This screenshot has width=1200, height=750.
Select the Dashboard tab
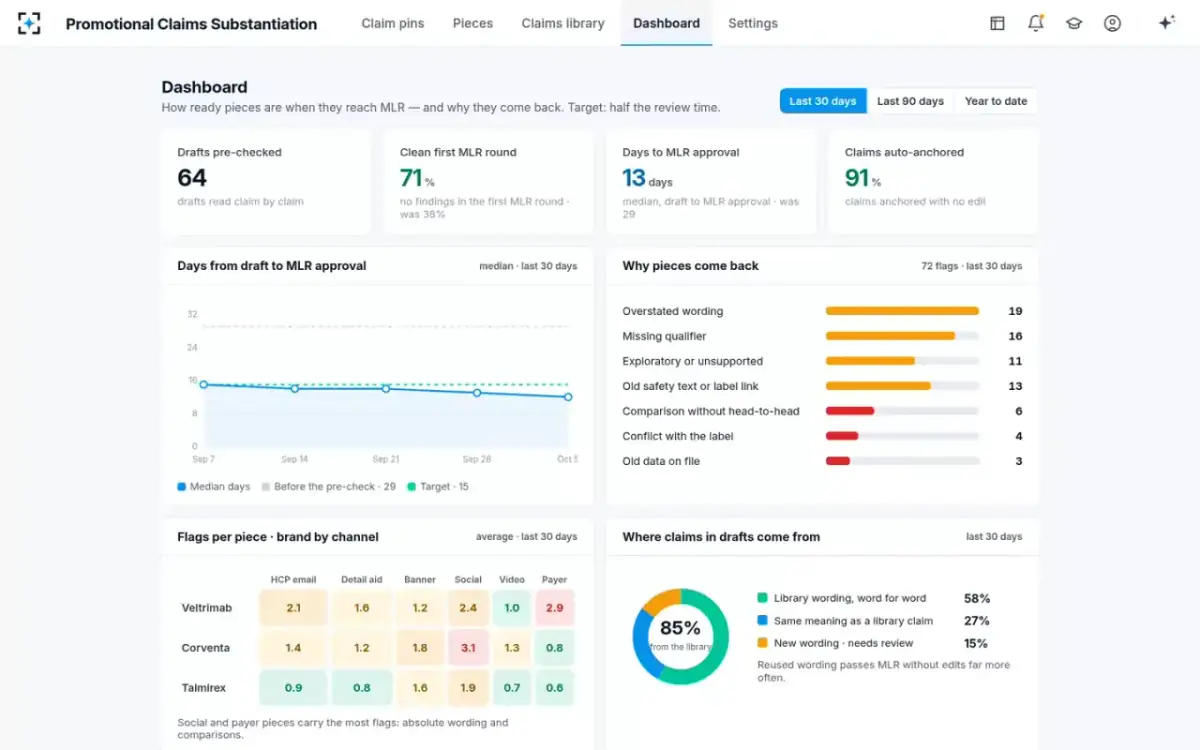point(666,23)
